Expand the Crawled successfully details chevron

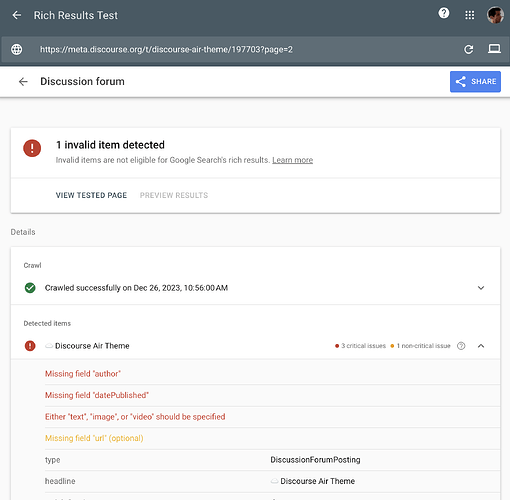481,288
